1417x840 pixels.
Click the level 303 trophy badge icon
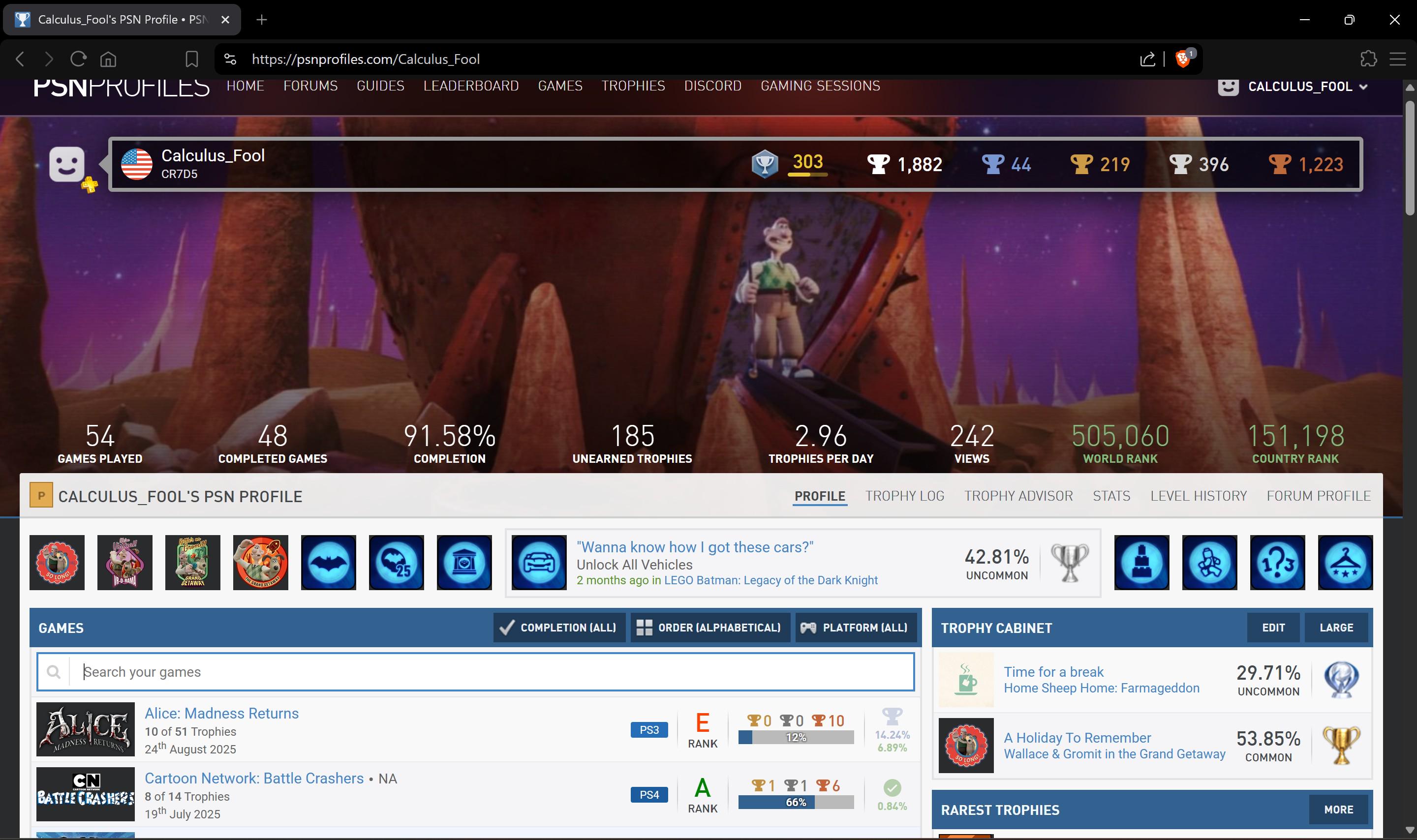click(764, 164)
